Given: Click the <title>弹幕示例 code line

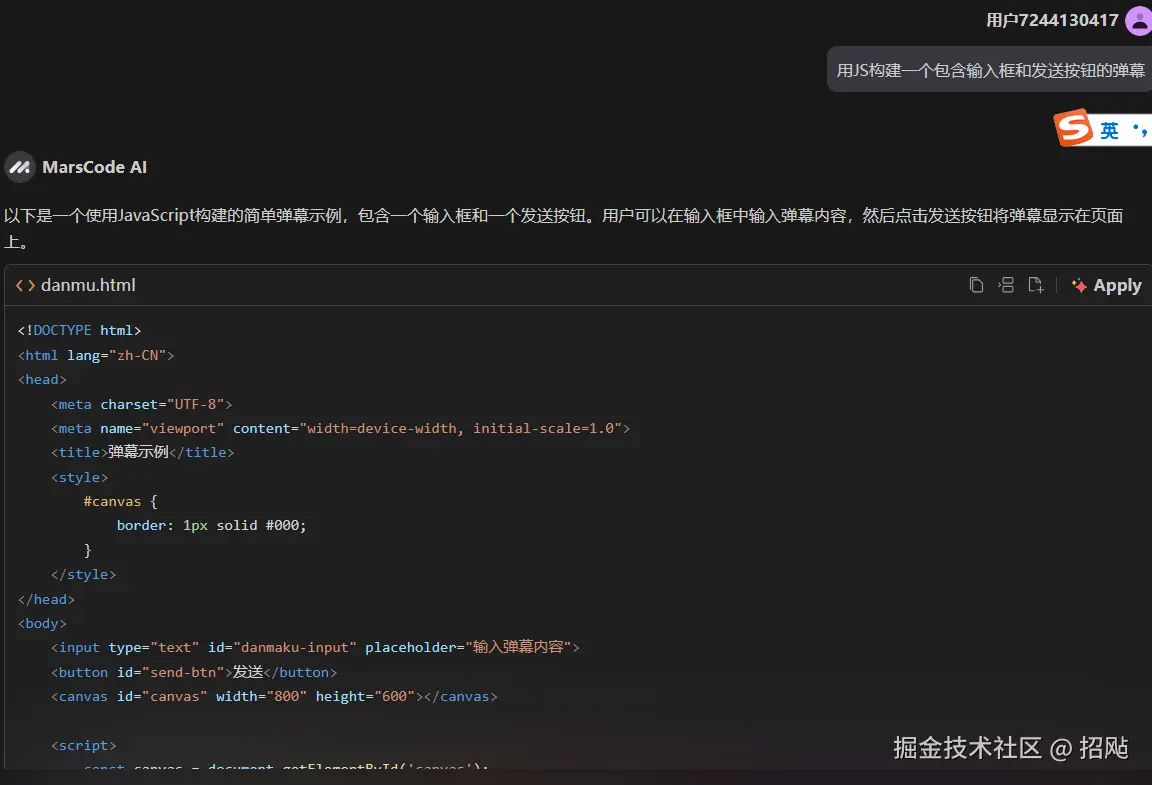Looking at the screenshot, I should pos(143,452).
